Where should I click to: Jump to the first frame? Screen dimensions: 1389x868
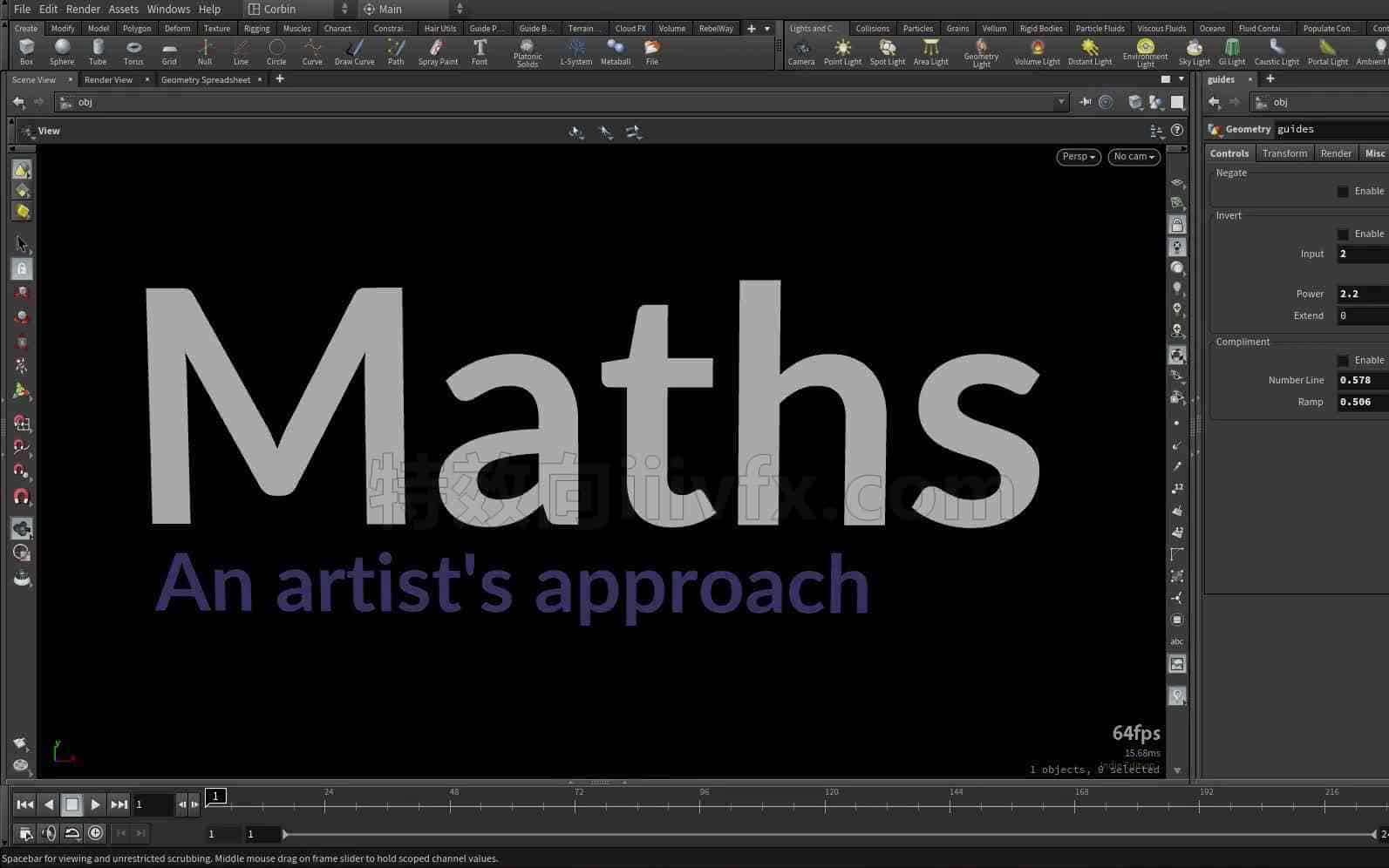(25, 804)
